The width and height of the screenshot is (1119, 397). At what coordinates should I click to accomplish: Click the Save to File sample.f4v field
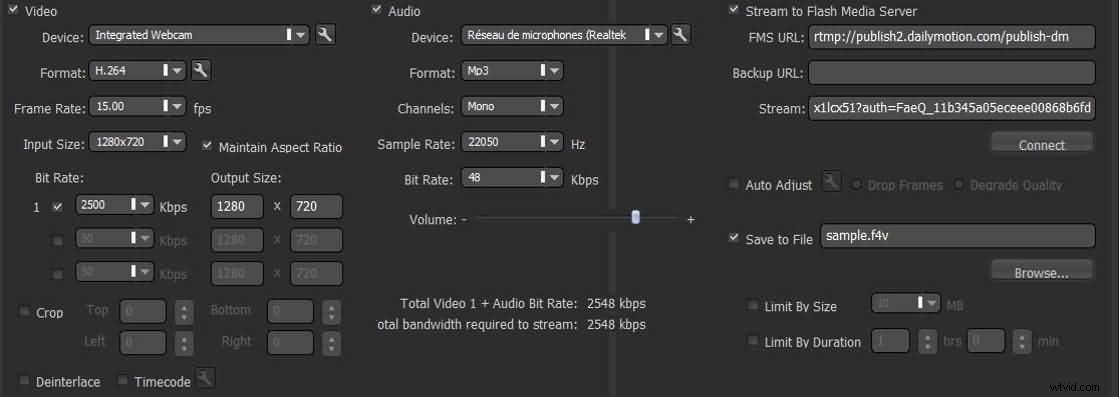958,236
